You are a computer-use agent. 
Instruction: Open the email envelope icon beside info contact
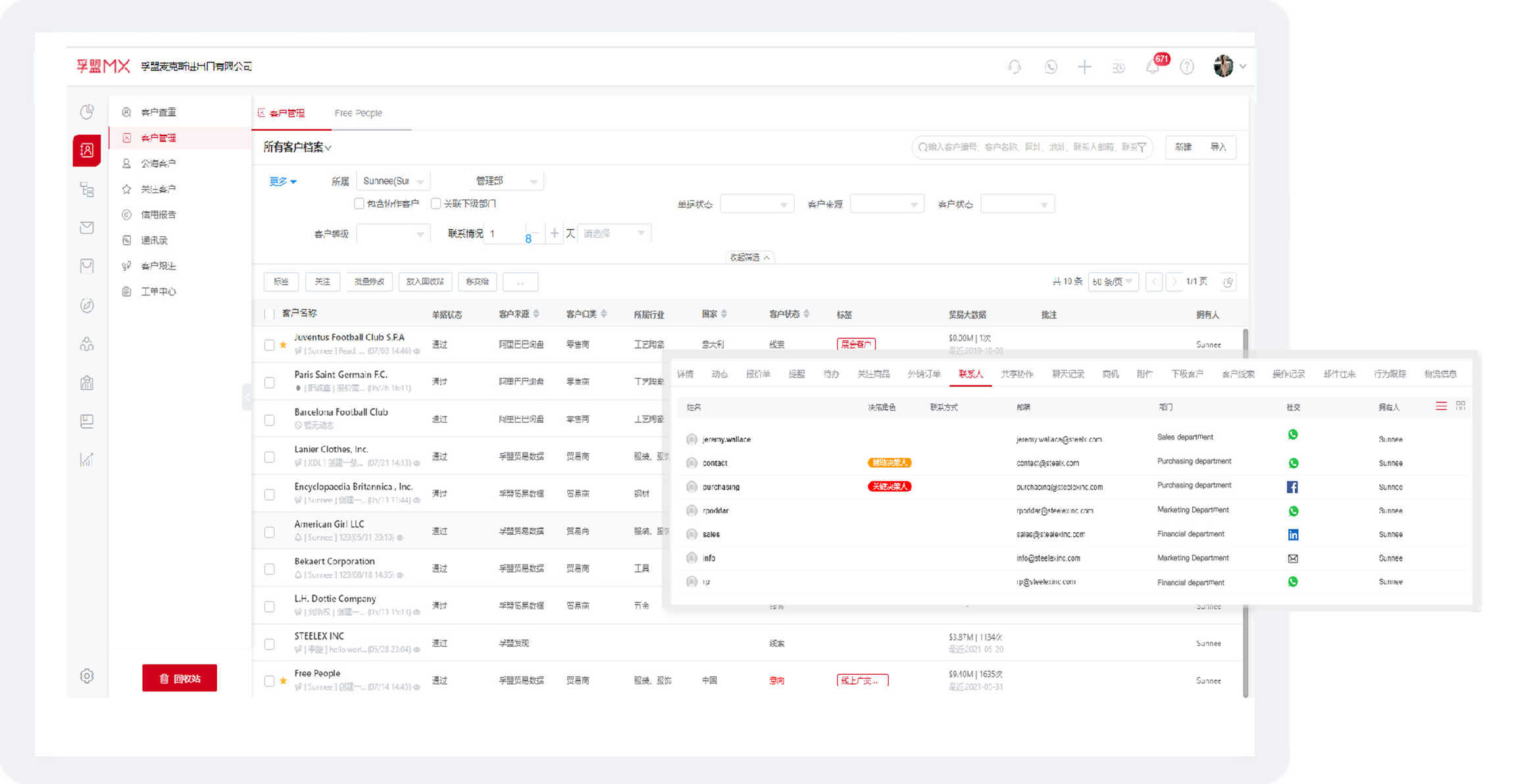pos(1294,558)
